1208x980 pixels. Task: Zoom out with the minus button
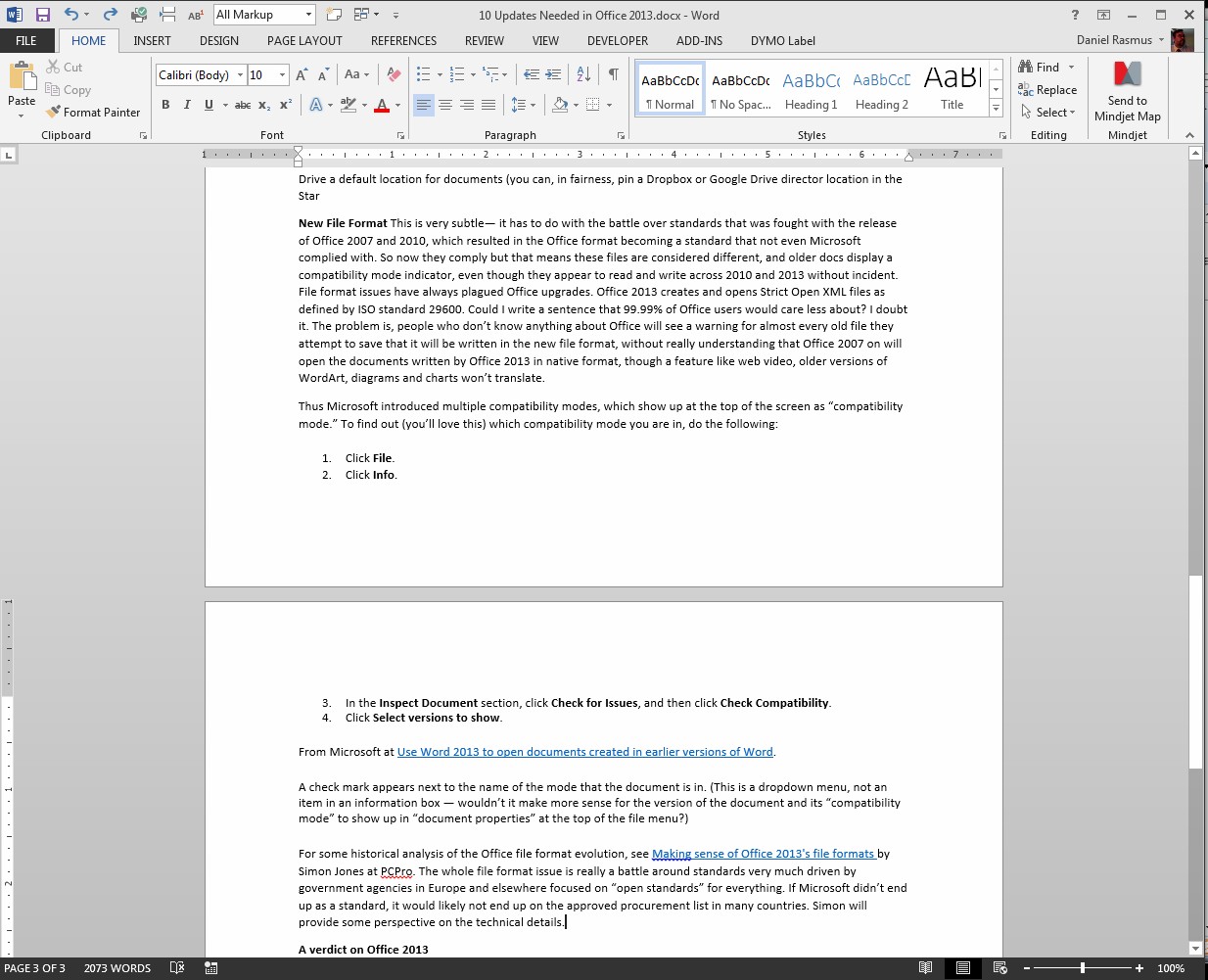pos(1027,968)
